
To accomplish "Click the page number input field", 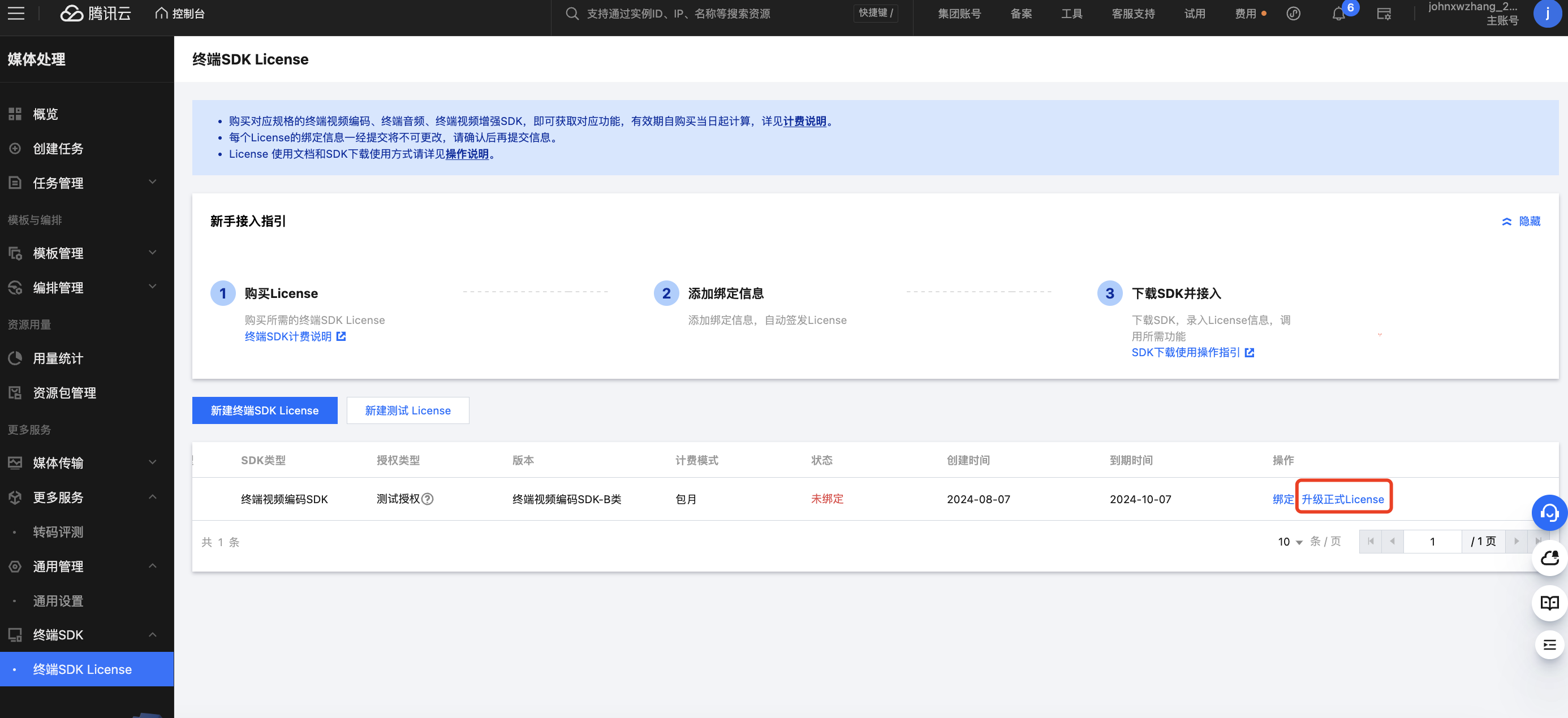I will pos(1432,542).
